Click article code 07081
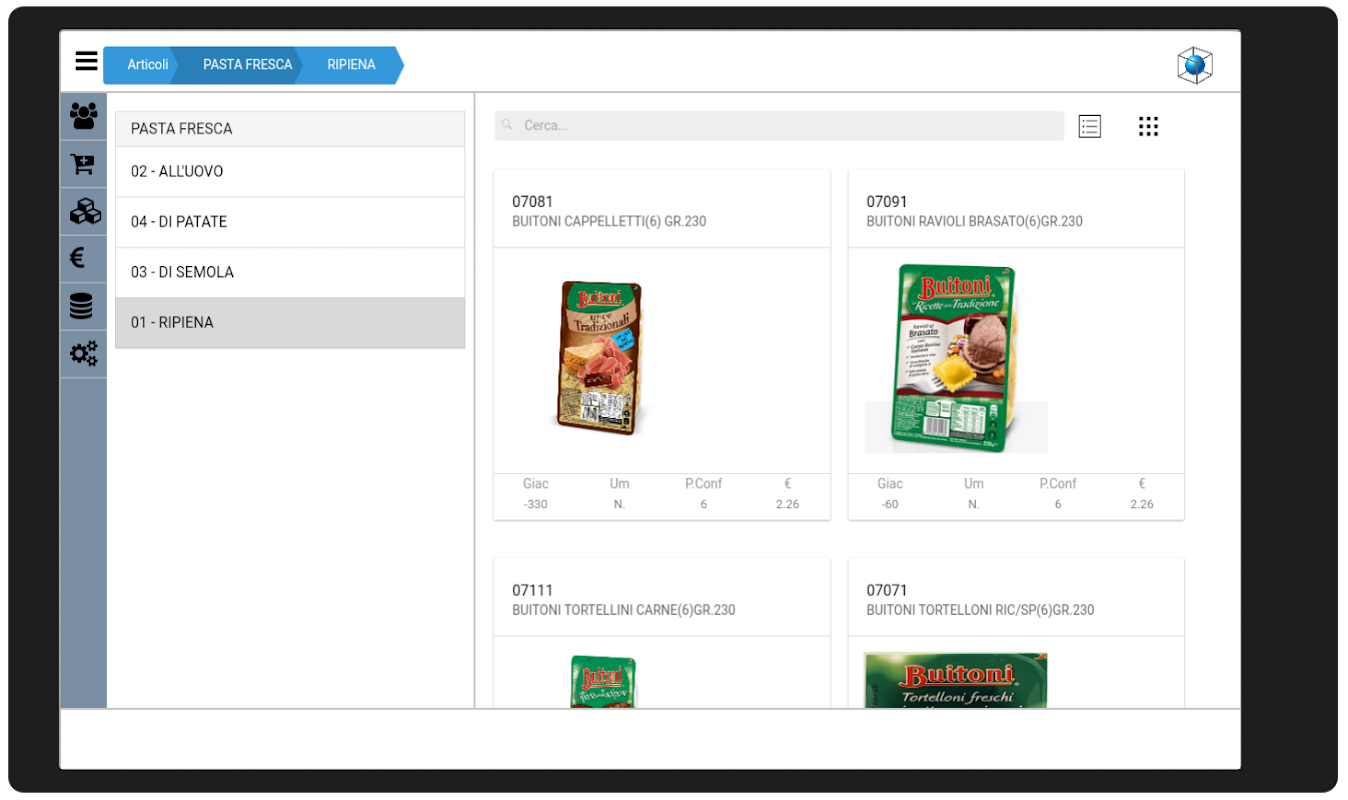The height and width of the screenshot is (800, 1348). [x=533, y=202]
